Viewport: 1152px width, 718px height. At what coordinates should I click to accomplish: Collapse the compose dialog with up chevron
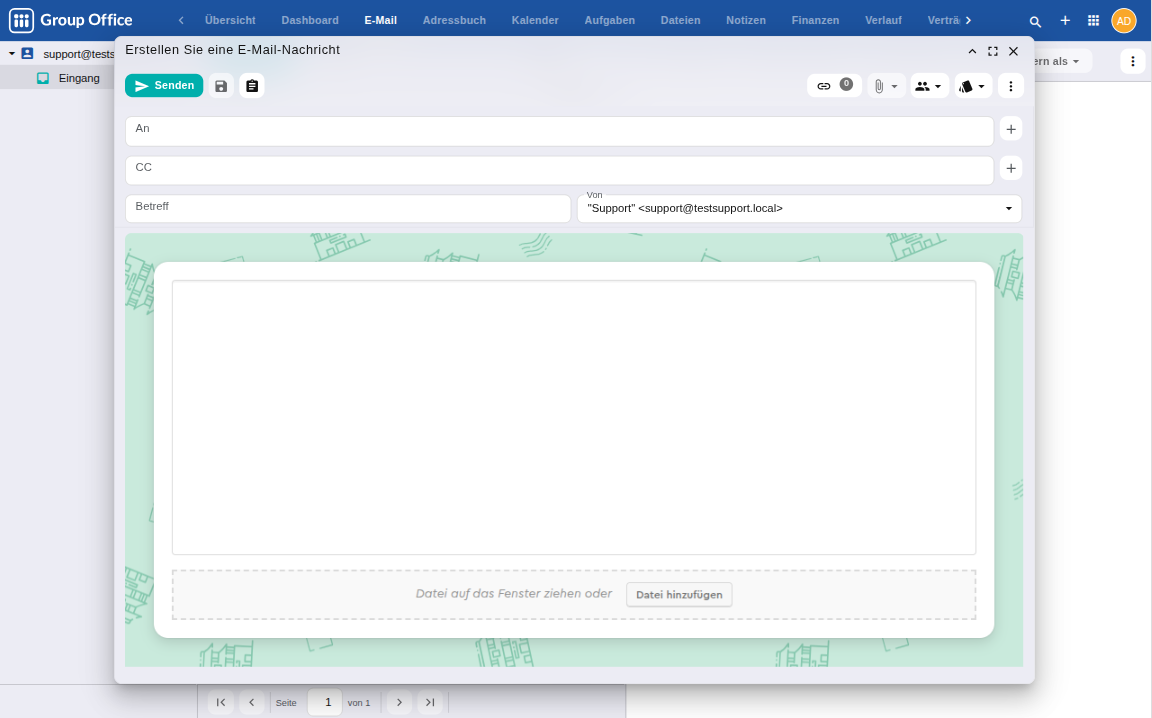coord(972,51)
